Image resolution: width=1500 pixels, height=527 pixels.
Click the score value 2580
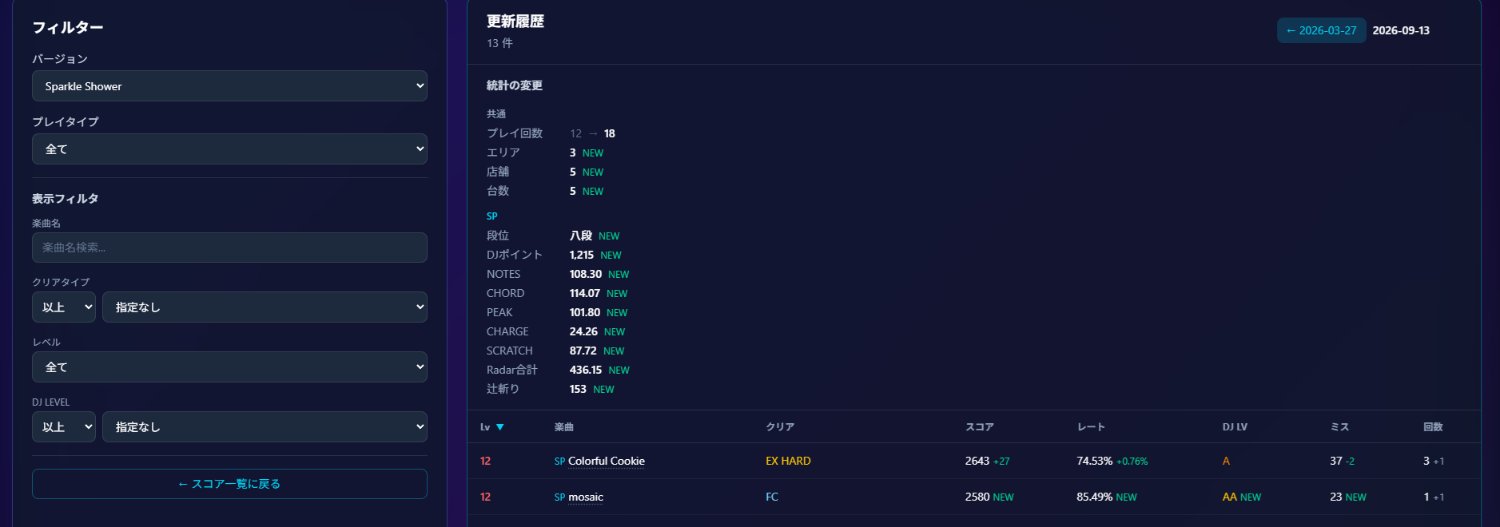tap(977, 497)
